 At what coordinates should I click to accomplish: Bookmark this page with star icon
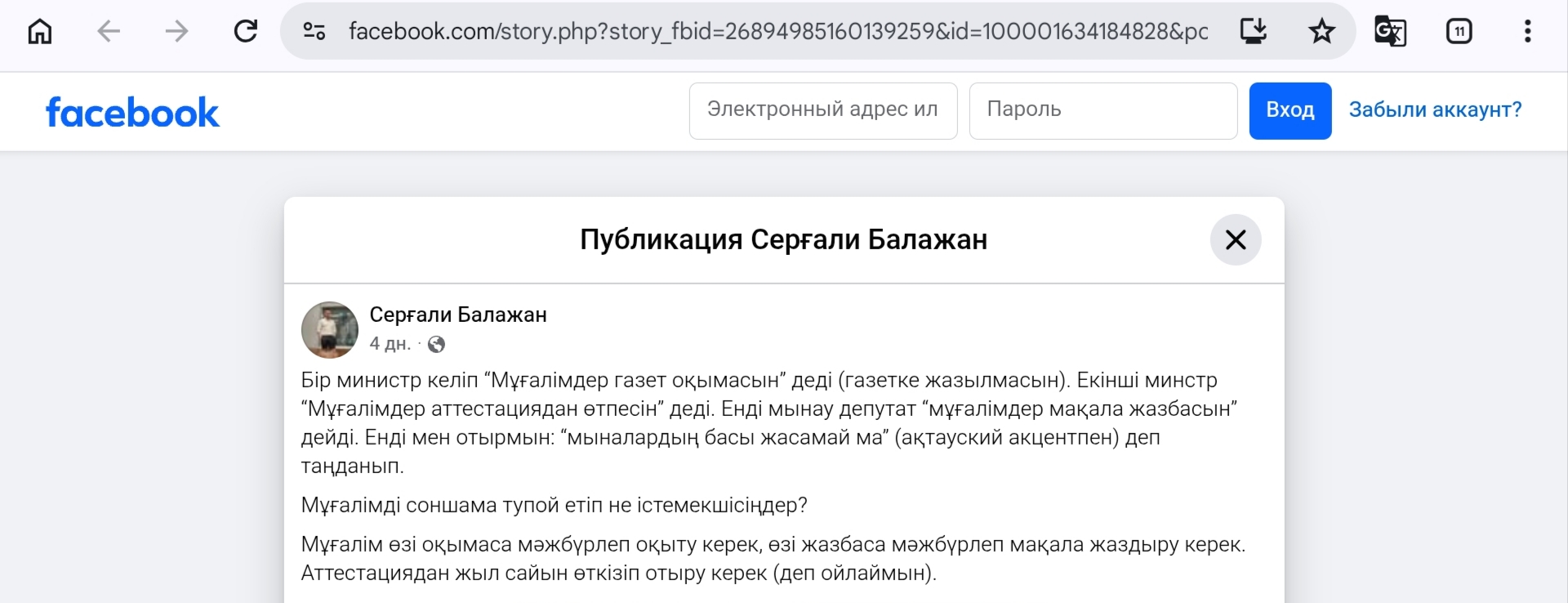pyautogui.click(x=1321, y=31)
